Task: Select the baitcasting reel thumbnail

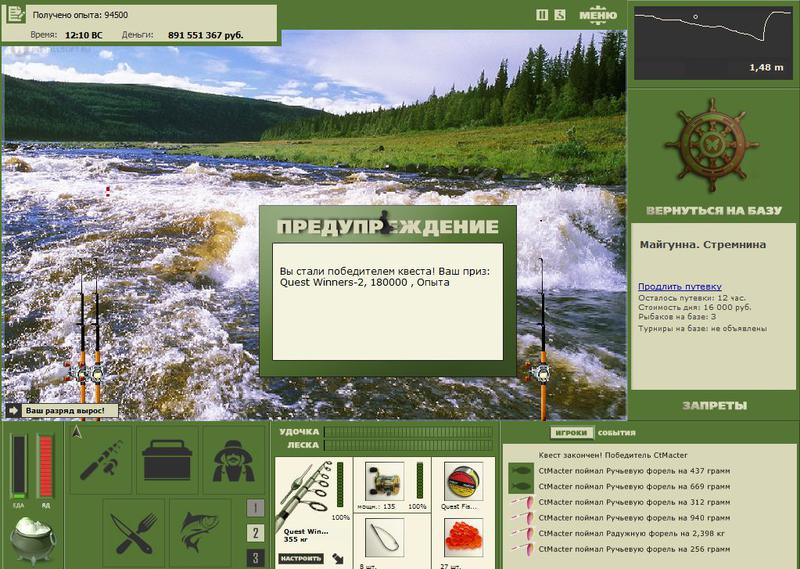Action: tap(384, 482)
